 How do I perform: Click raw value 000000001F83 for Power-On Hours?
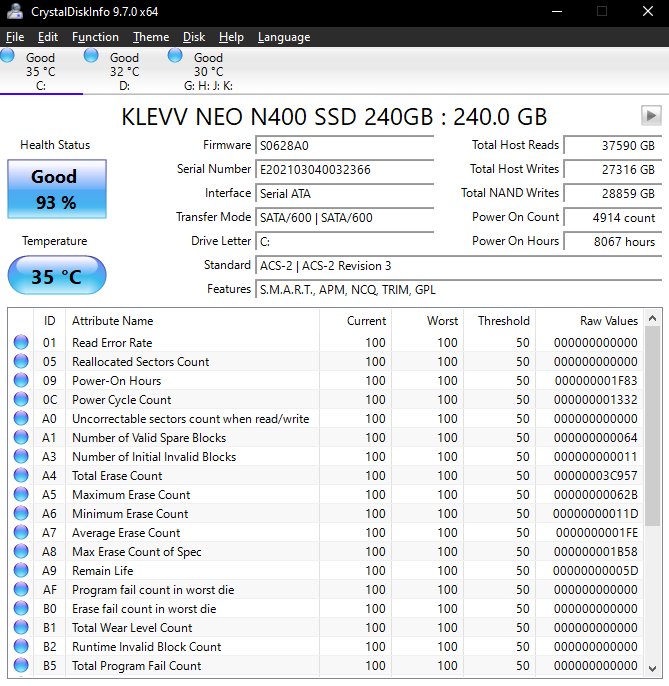(x=596, y=381)
